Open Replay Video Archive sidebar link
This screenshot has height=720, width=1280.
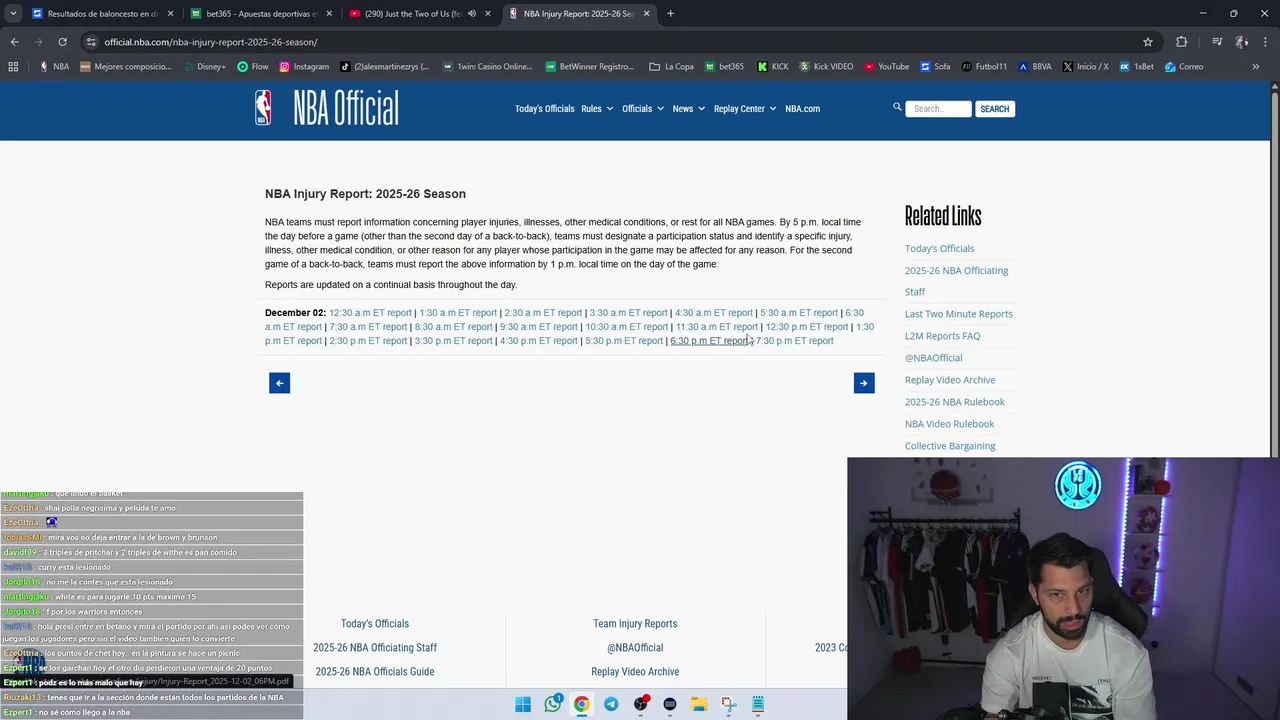pos(950,380)
